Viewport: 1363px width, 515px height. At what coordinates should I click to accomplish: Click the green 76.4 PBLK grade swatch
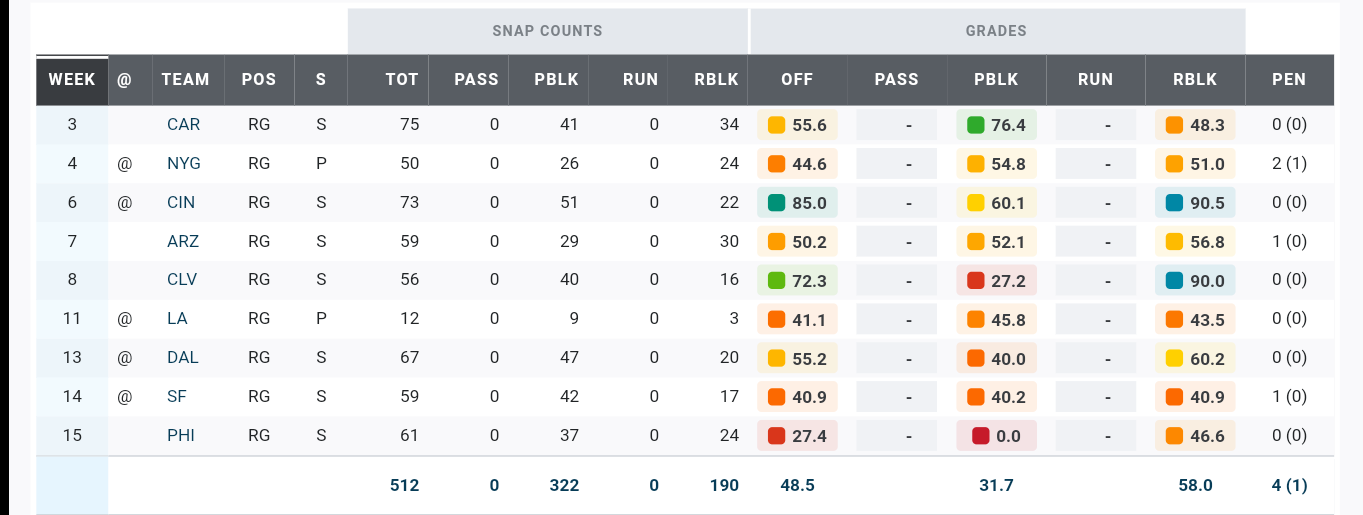click(976, 125)
